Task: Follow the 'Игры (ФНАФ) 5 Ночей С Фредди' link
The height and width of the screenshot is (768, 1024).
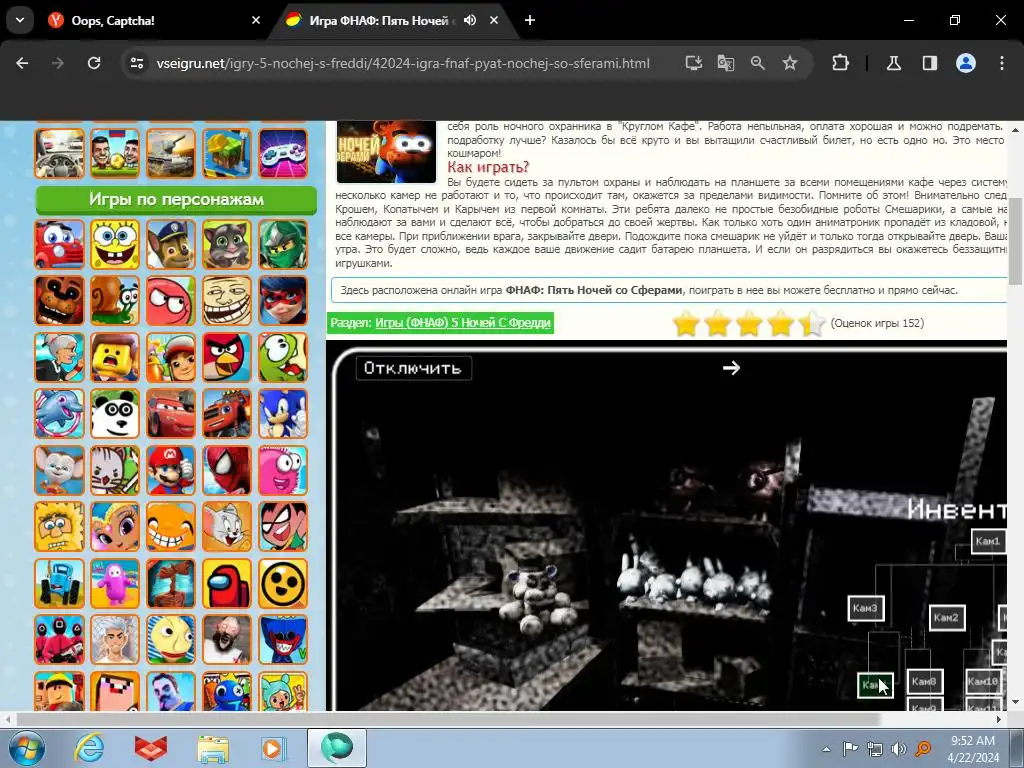Action: (x=463, y=323)
